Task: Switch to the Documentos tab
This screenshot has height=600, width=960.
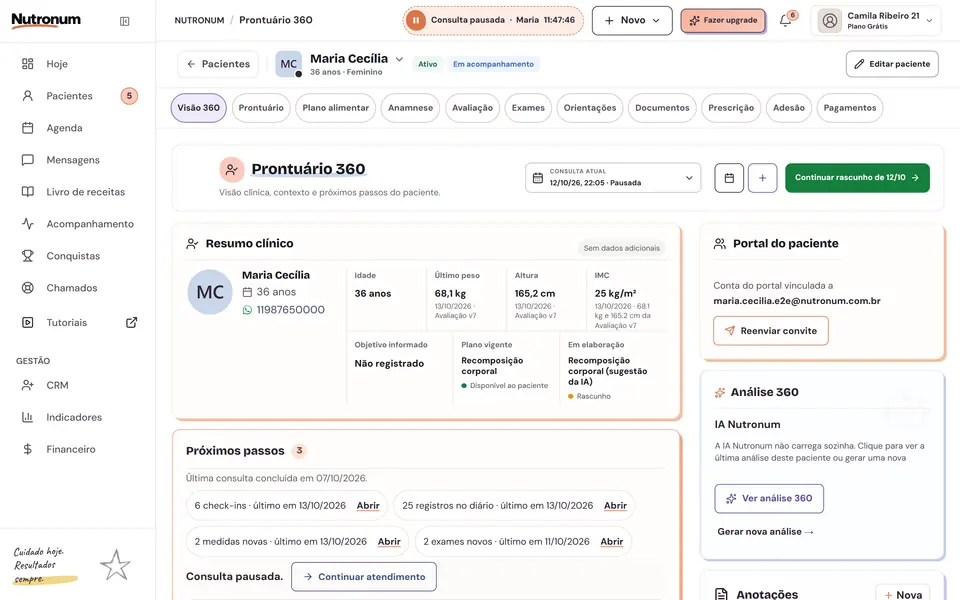Action: point(662,108)
